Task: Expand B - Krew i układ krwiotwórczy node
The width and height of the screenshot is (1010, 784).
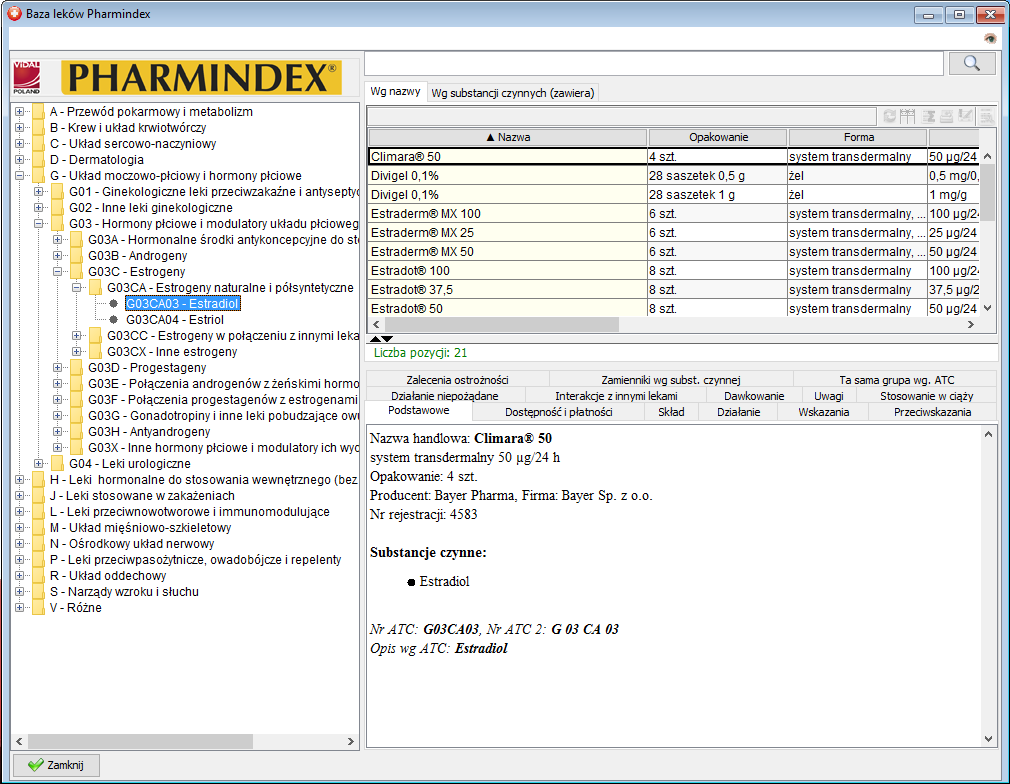Action: pyautogui.click(x=19, y=128)
